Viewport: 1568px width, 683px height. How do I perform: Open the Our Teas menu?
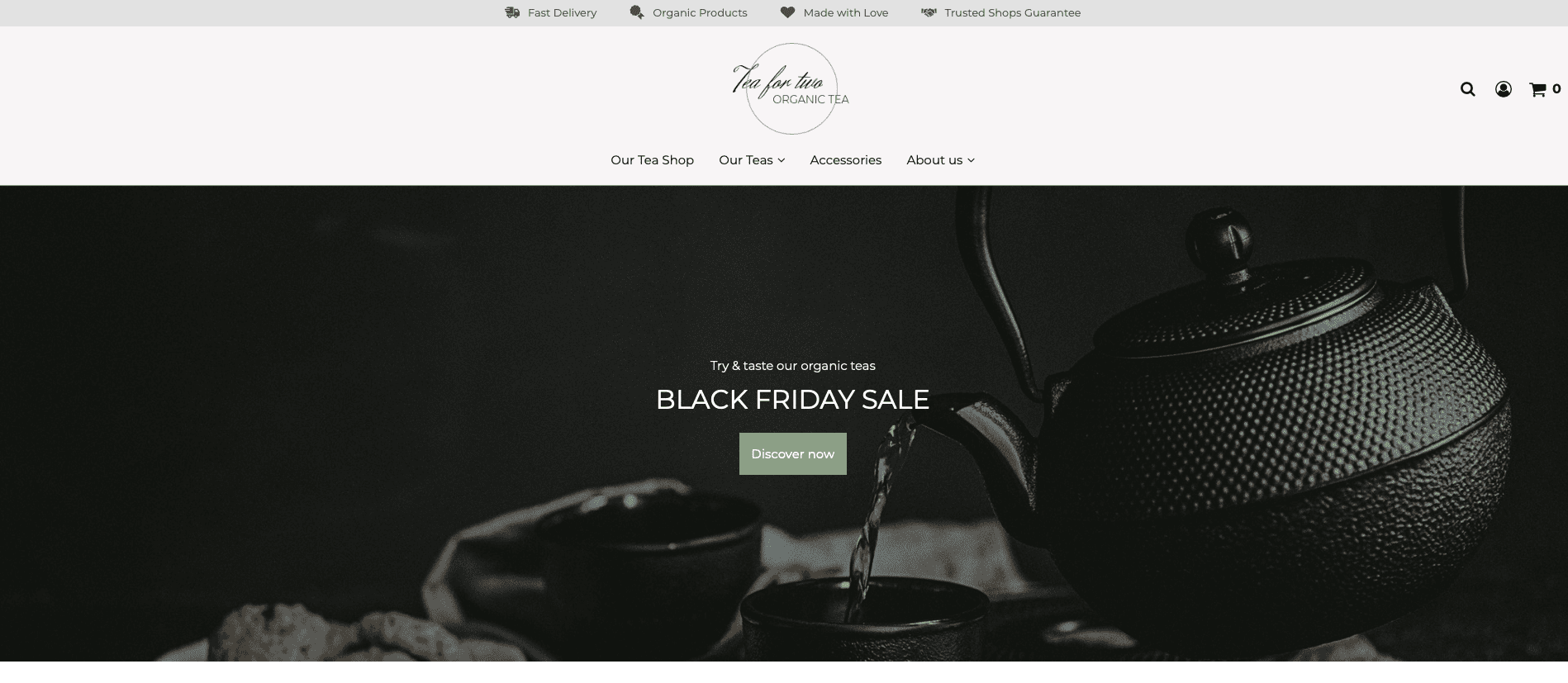(746, 160)
